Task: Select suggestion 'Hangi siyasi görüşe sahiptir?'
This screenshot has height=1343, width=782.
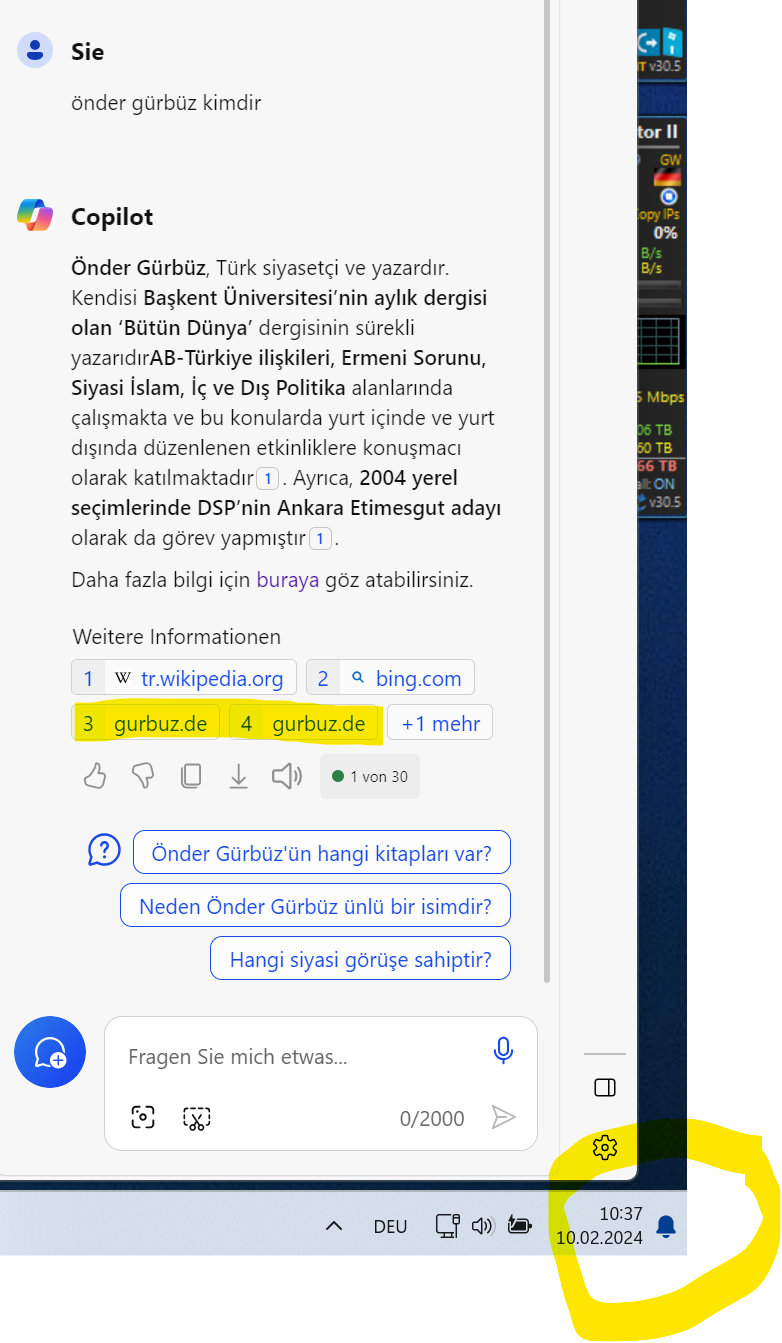Action: coord(360,959)
